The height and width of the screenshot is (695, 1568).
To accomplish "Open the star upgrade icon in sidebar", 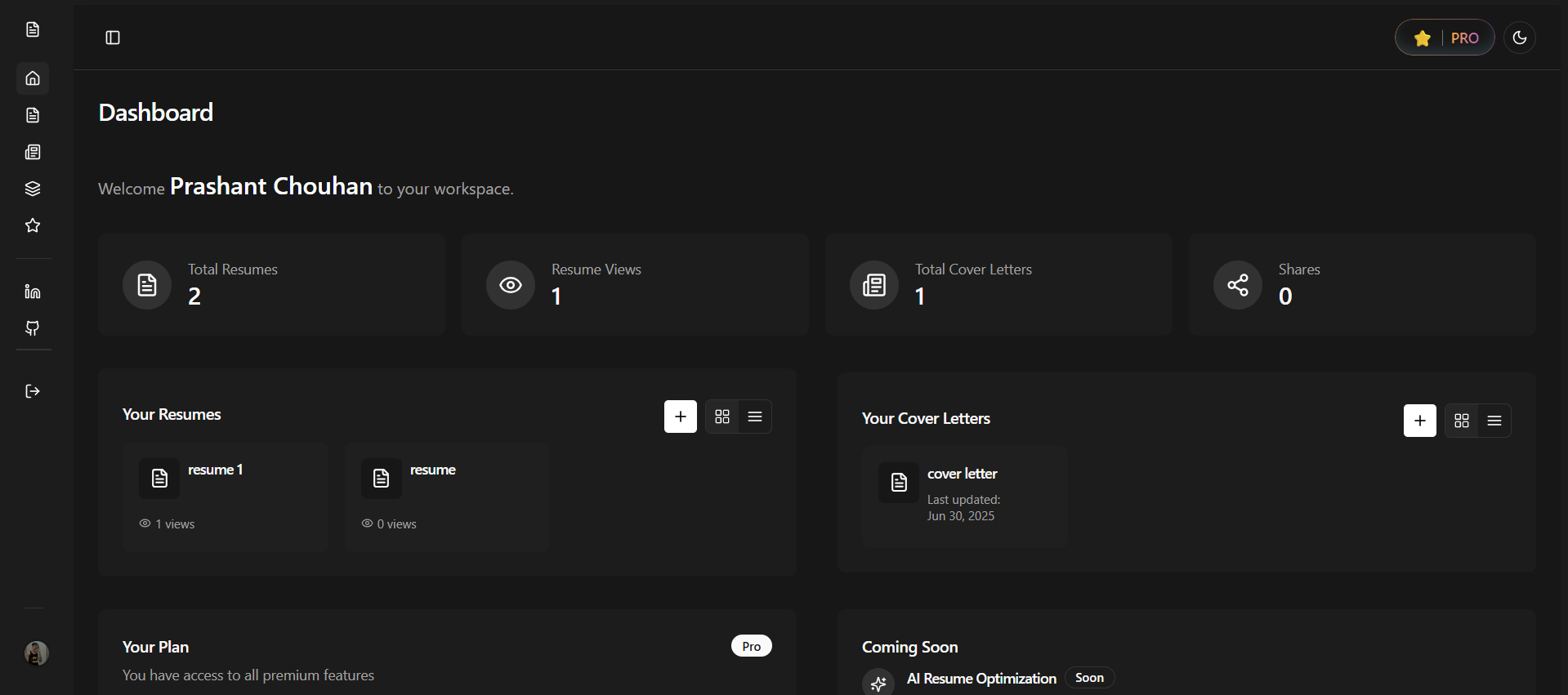I will coord(33,225).
